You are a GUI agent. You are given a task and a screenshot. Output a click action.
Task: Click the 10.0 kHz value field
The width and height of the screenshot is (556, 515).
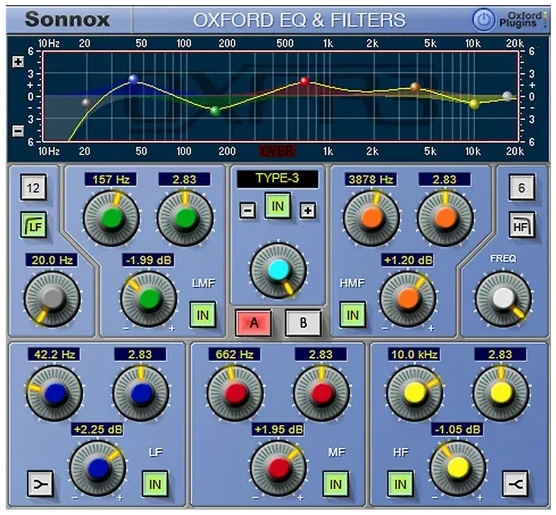[414, 354]
